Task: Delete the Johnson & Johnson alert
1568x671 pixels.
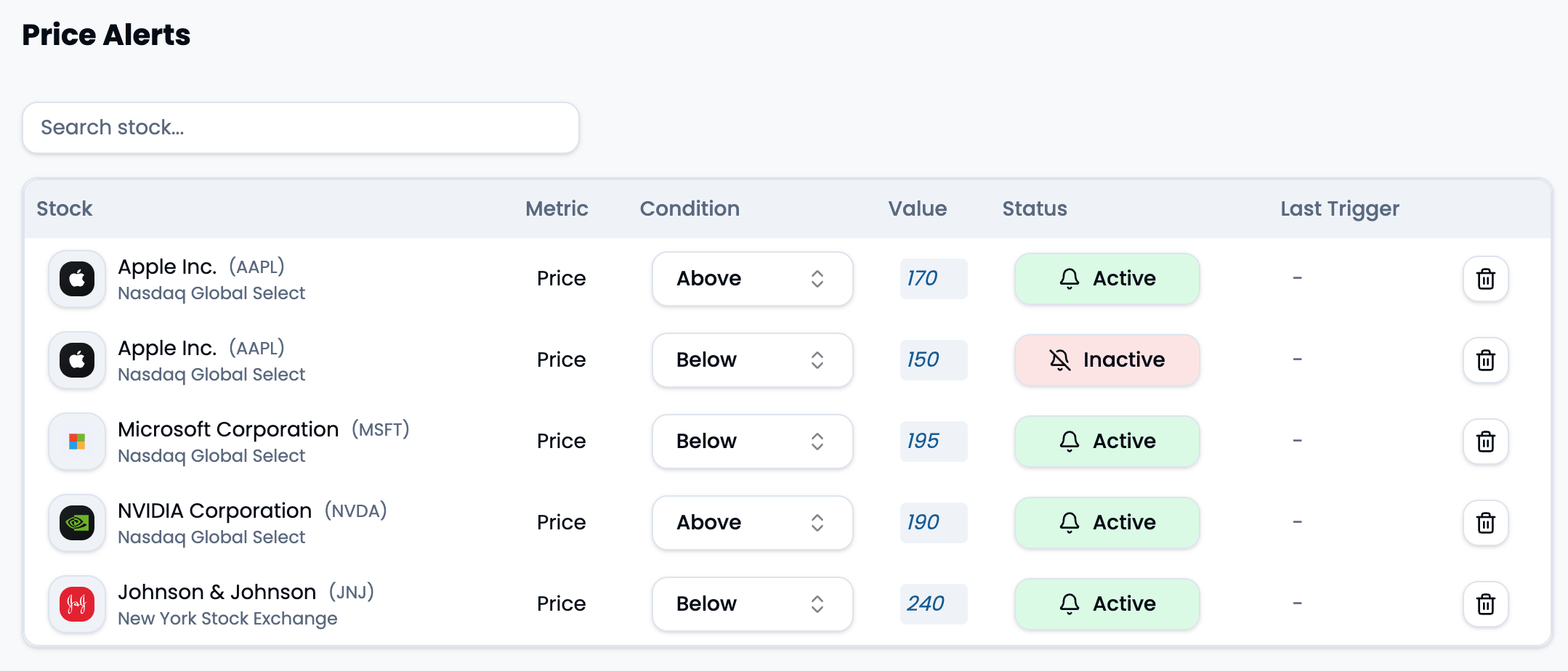Action: 1485,604
